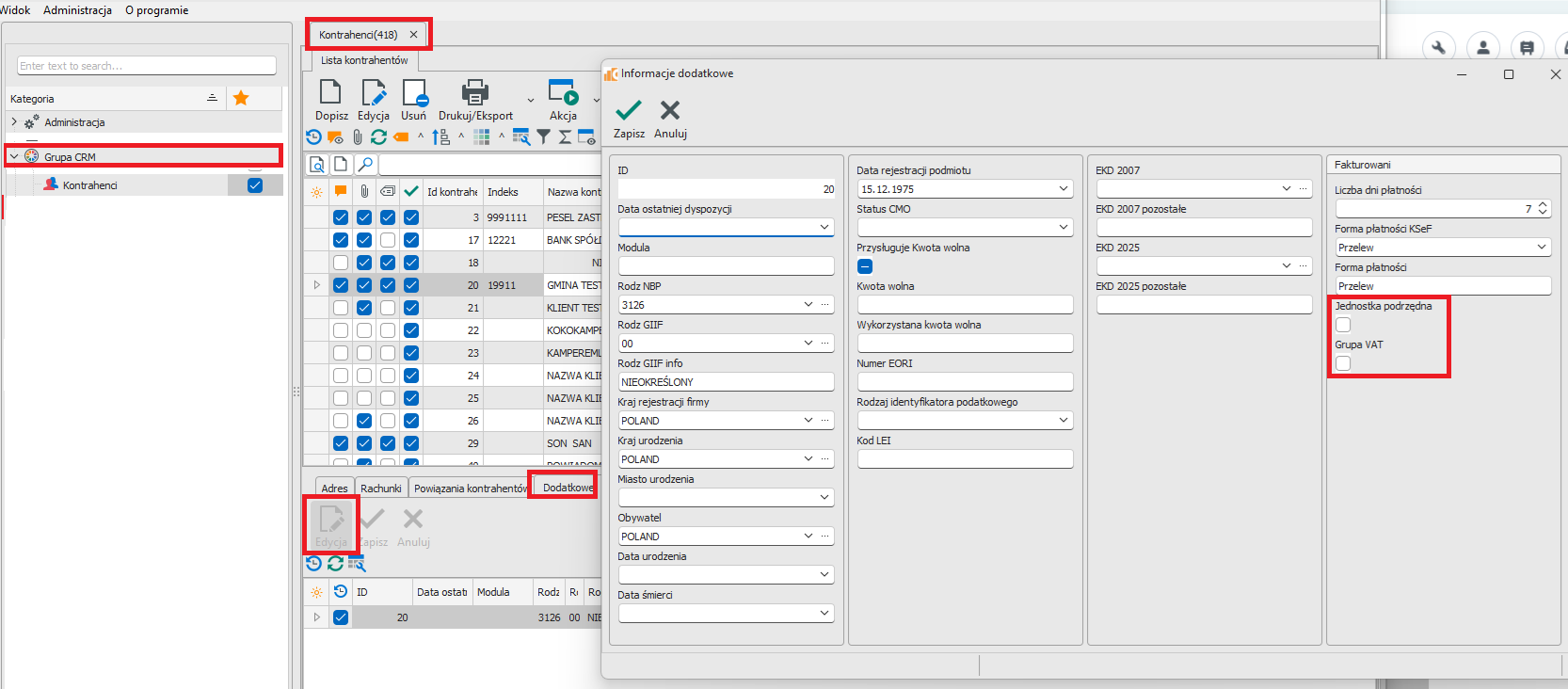Open the Drukuj/Eksport printer icon

coord(474,92)
